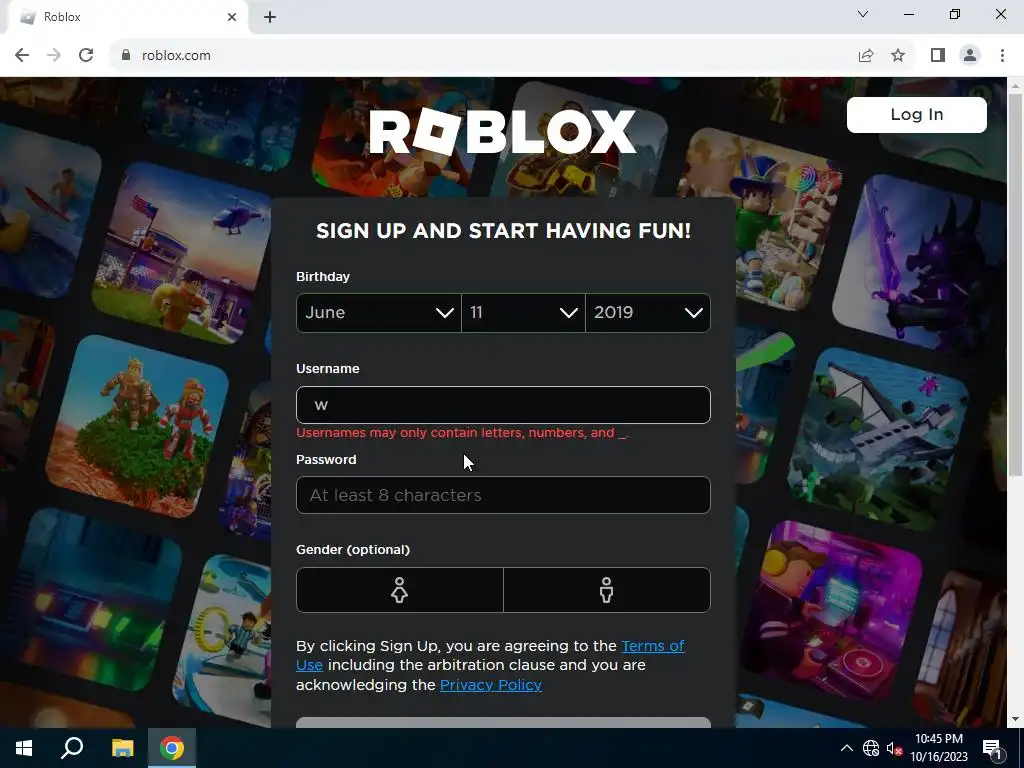The height and width of the screenshot is (768, 1024).
Task: Select the female gender icon
Action: pos(400,590)
